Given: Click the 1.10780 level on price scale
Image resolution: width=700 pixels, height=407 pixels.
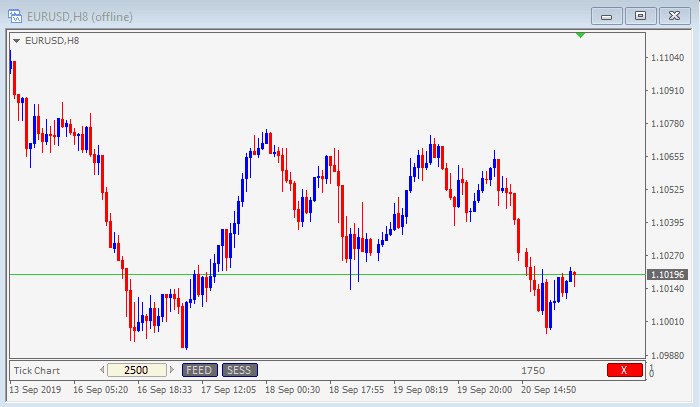Looking at the screenshot, I should point(667,124).
